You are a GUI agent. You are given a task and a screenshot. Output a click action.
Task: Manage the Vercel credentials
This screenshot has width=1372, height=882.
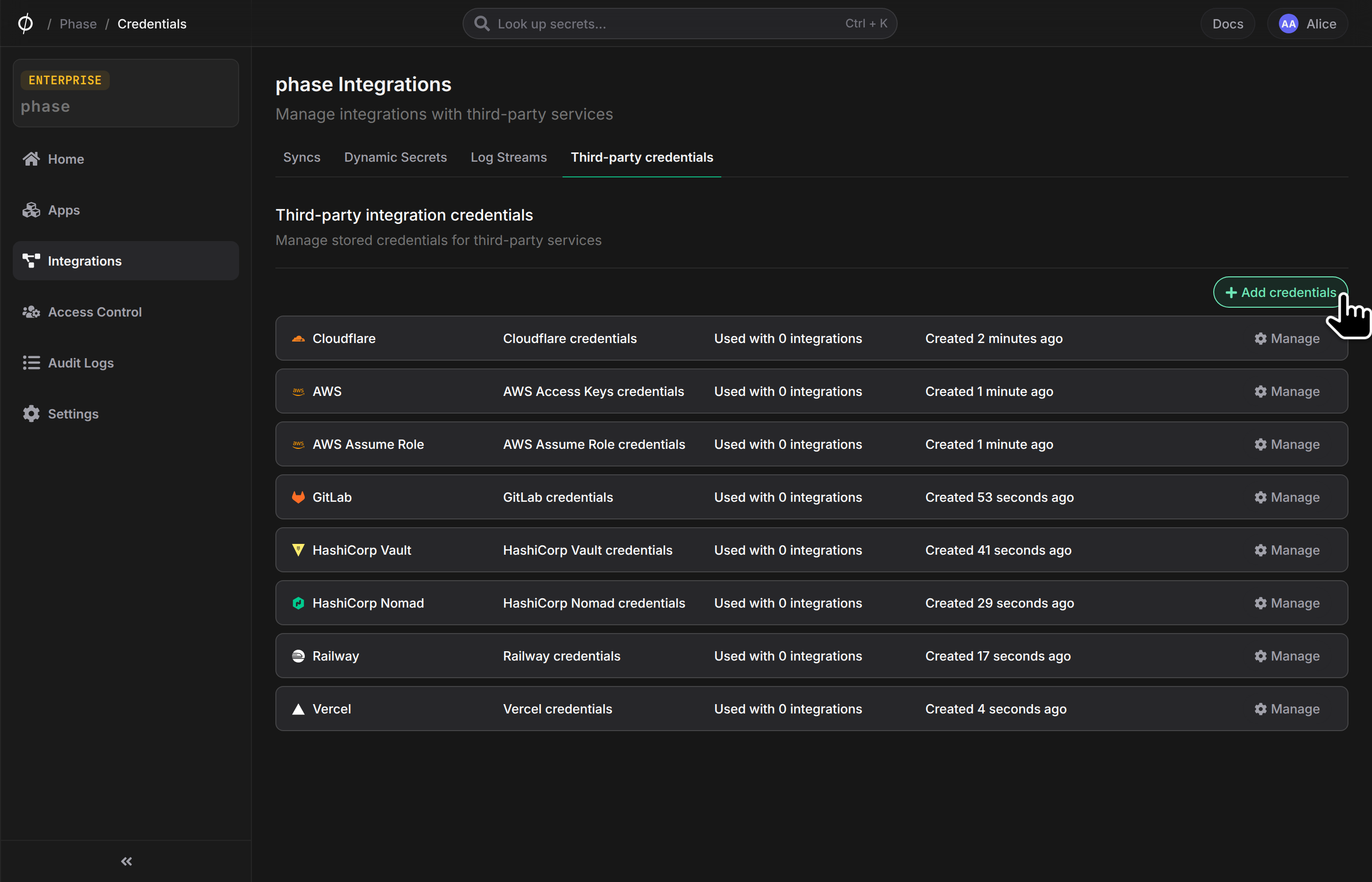[1287, 709]
